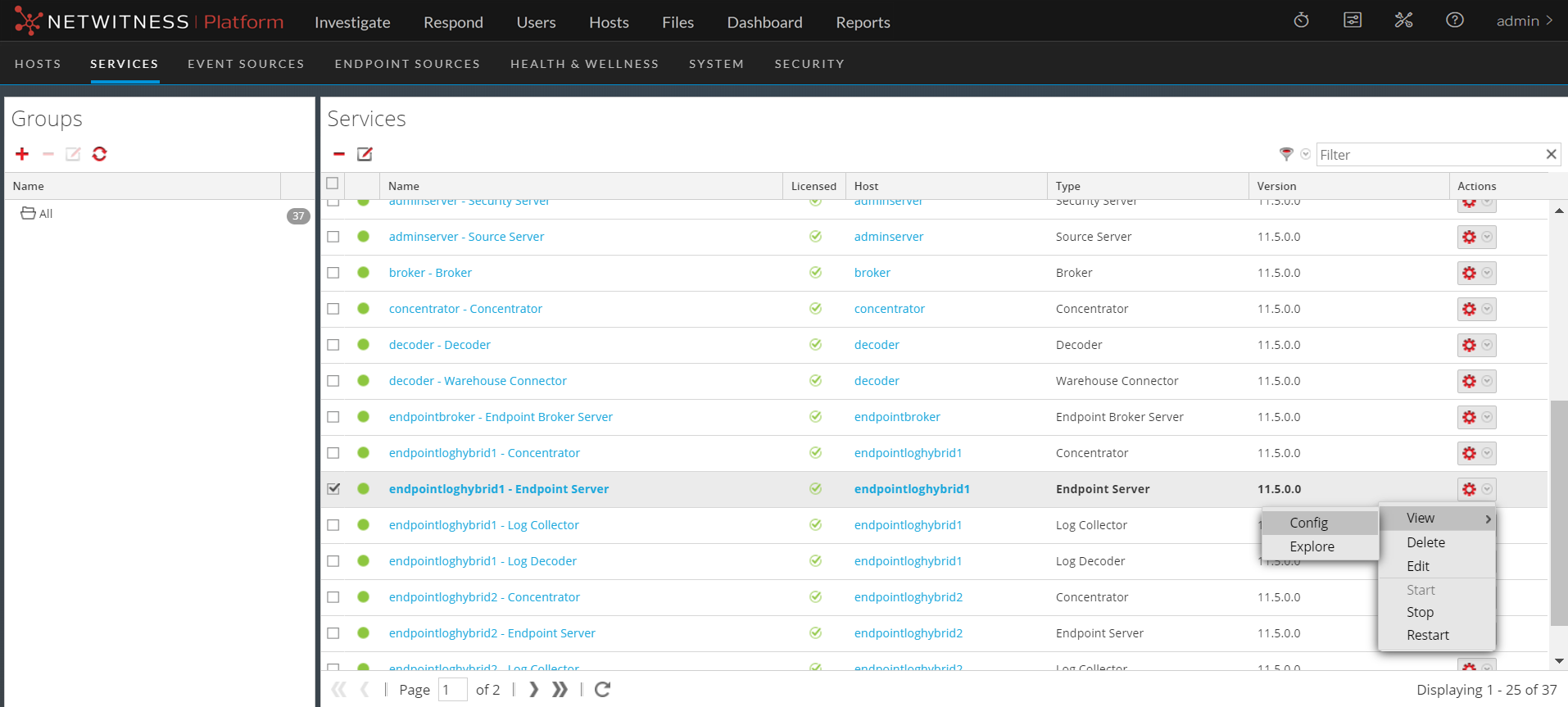Click the edit service icon in Services toolbar
The height and width of the screenshot is (707, 1568).
(365, 154)
